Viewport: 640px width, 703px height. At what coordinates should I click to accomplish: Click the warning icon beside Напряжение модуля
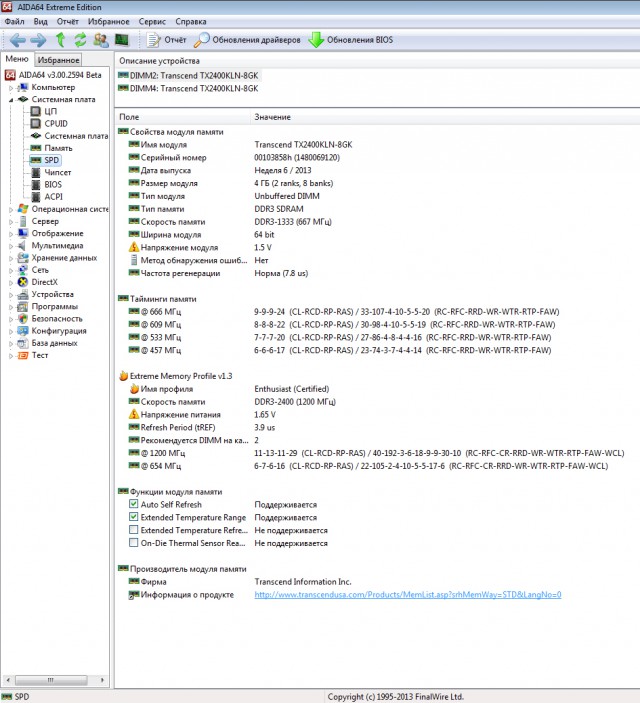click(x=134, y=247)
